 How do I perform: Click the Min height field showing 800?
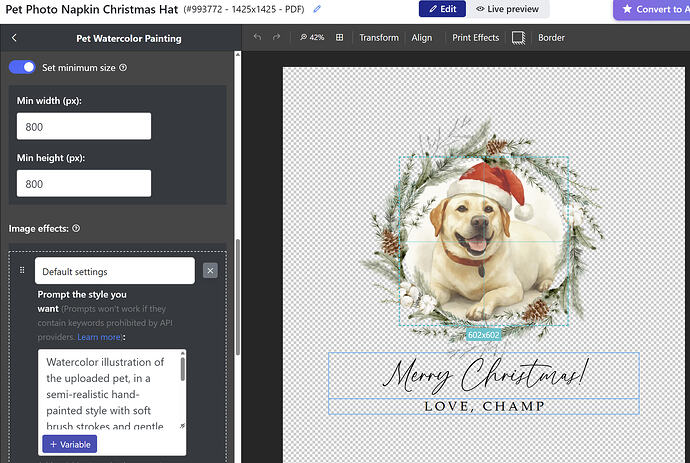(x=84, y=183)
